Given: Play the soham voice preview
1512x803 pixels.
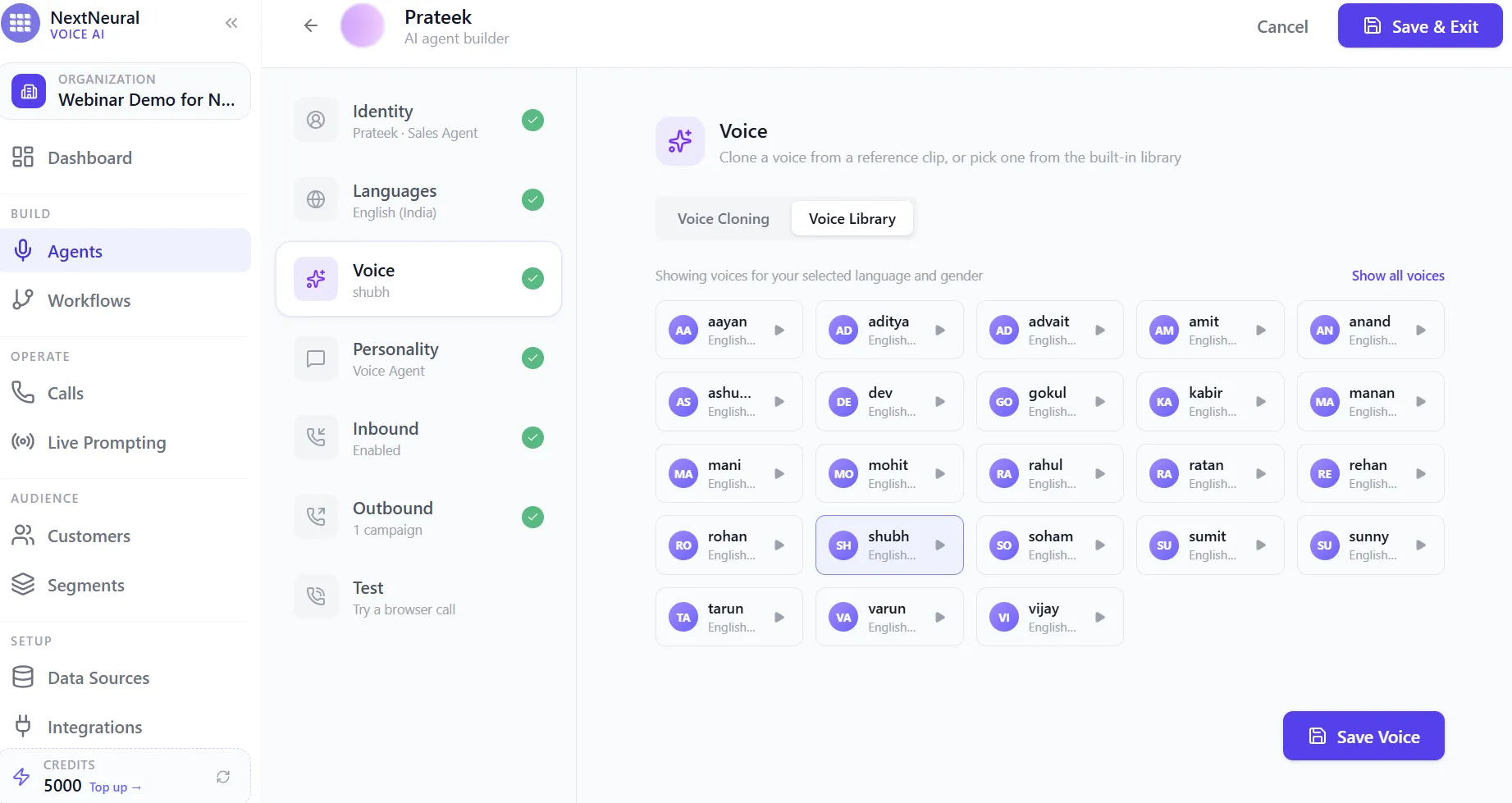Looking at the screenshot, I should pos(1100,545).
